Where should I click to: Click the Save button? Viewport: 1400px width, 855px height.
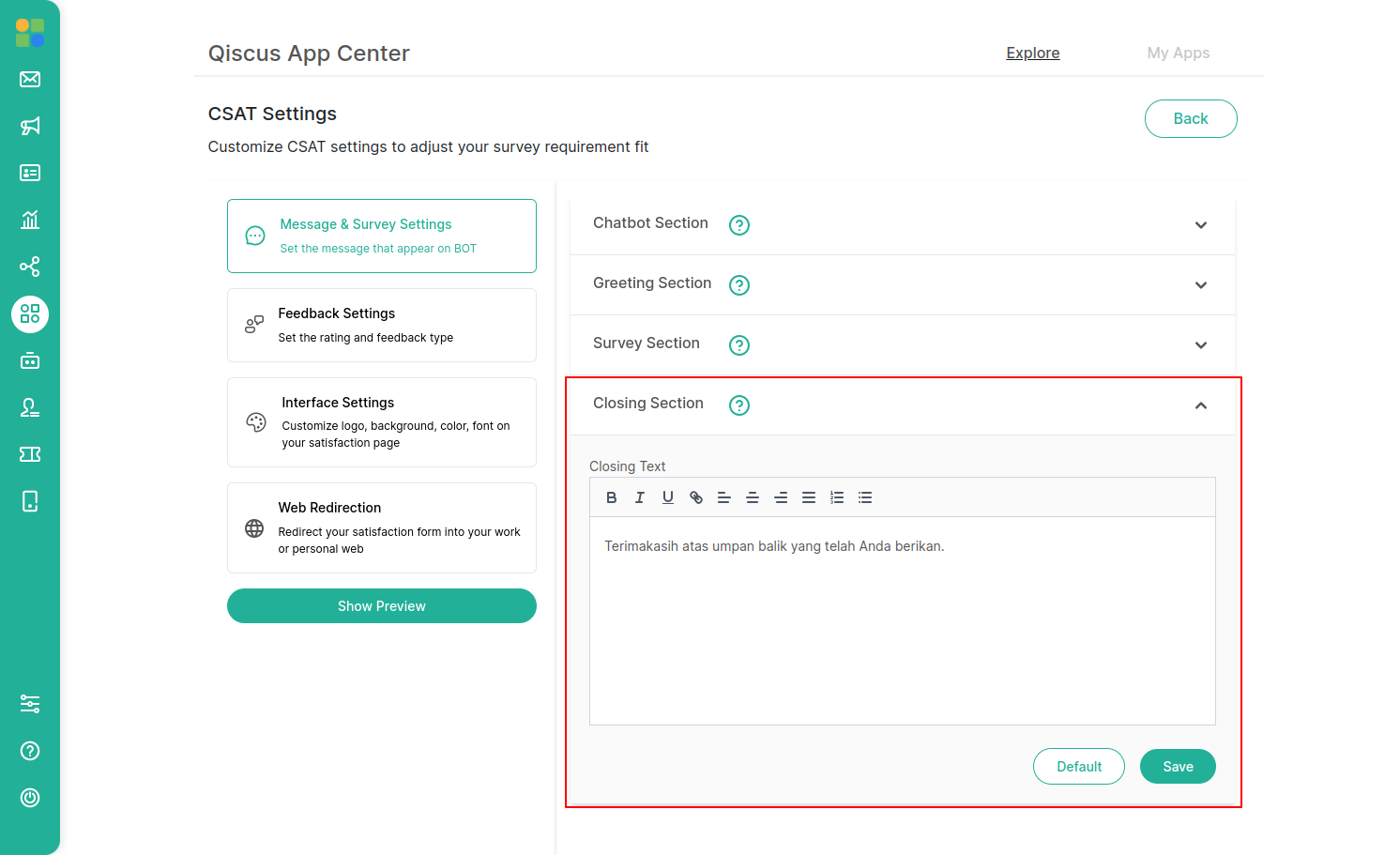coord(1178,766)
